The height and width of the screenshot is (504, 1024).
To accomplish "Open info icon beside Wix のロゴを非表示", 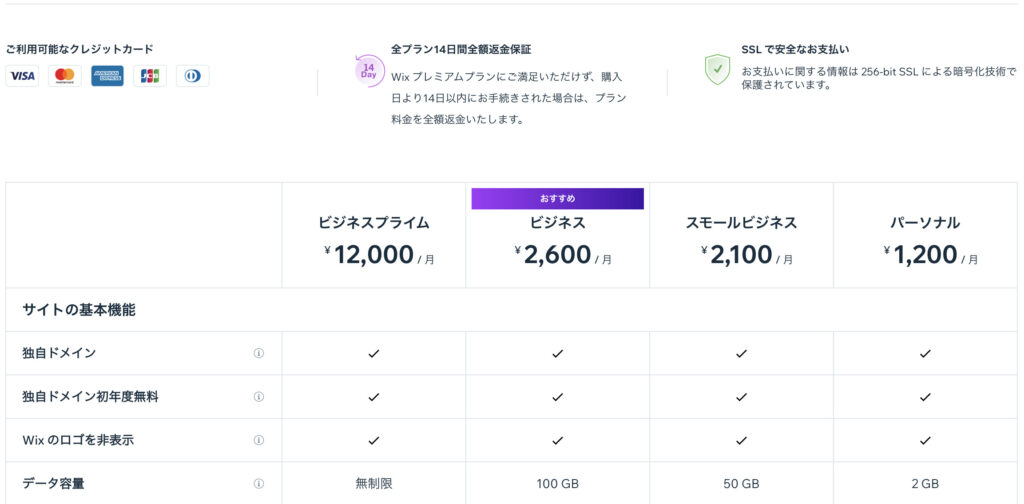I will [x=259, y=440].
